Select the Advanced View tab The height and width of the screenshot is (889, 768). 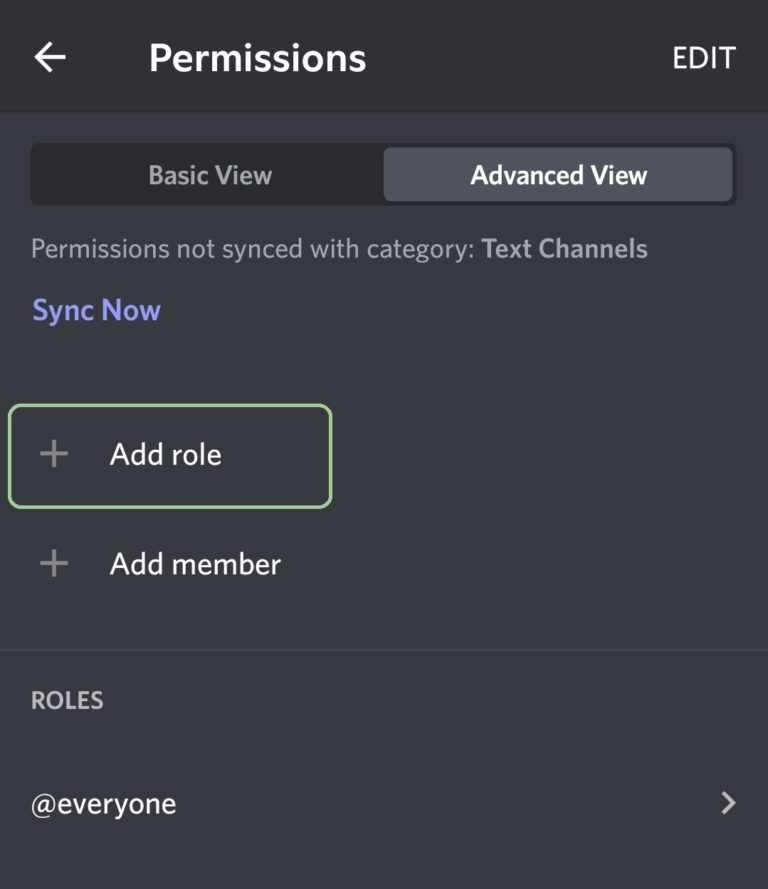pos(558,175)
